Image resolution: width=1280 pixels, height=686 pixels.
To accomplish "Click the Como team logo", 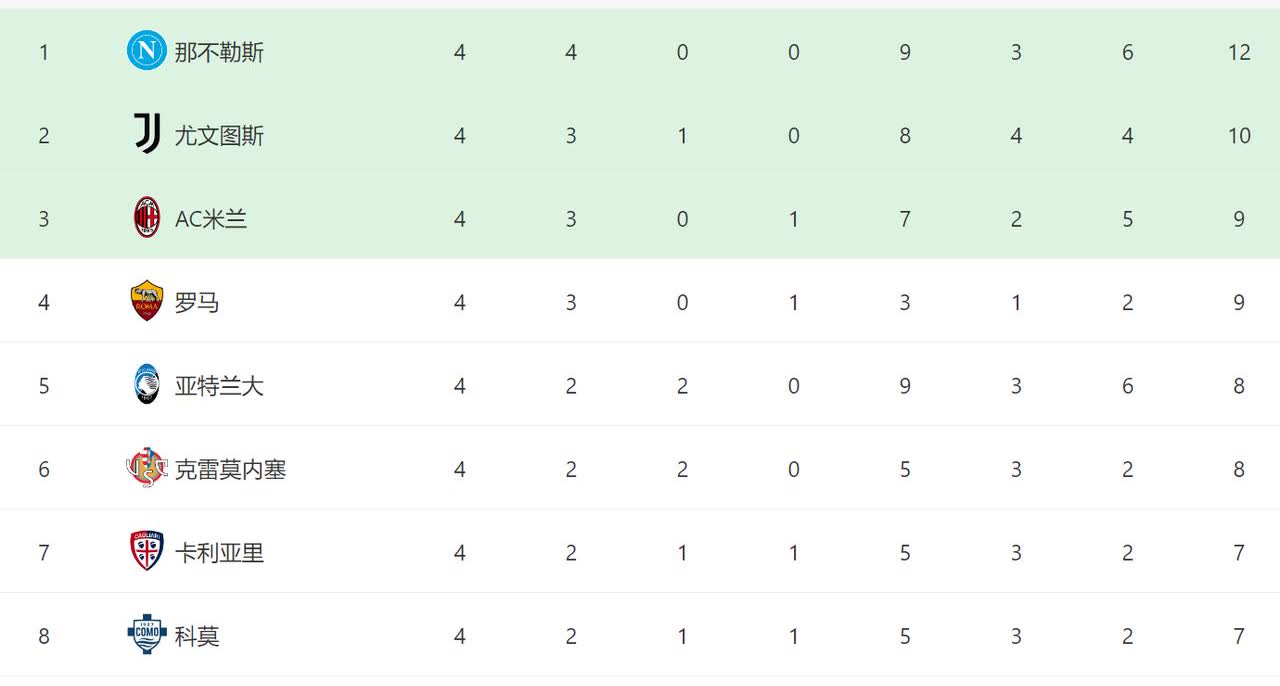I will [147, 635].
